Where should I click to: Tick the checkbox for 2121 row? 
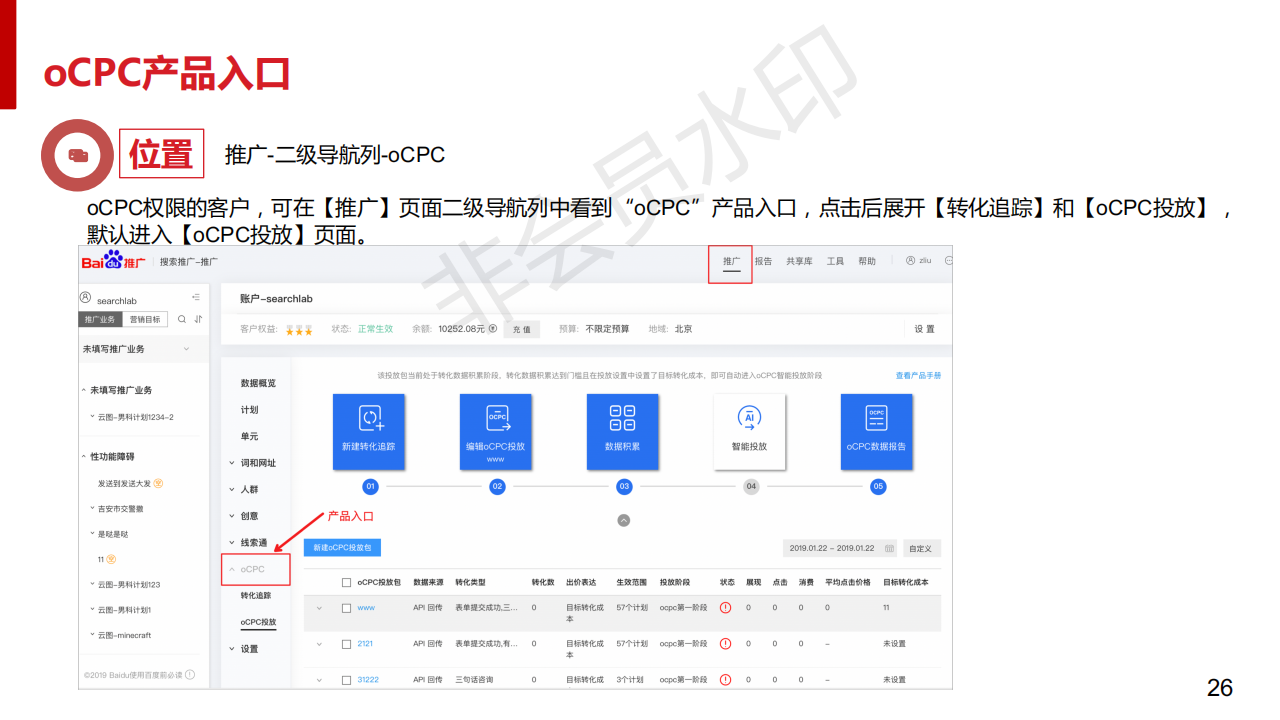coord(346,643)
